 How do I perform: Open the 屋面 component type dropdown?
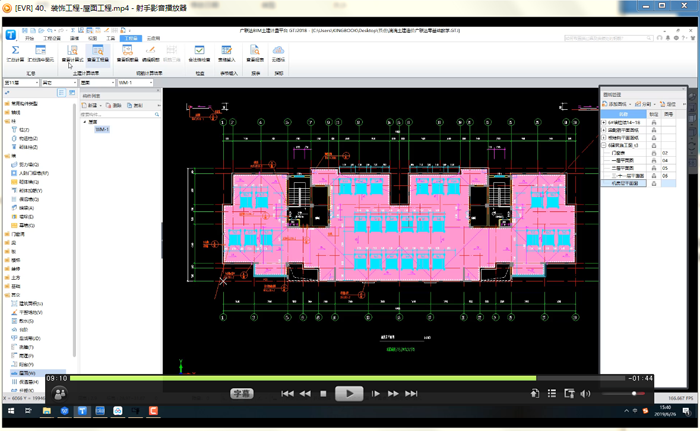tap(97, 83)
